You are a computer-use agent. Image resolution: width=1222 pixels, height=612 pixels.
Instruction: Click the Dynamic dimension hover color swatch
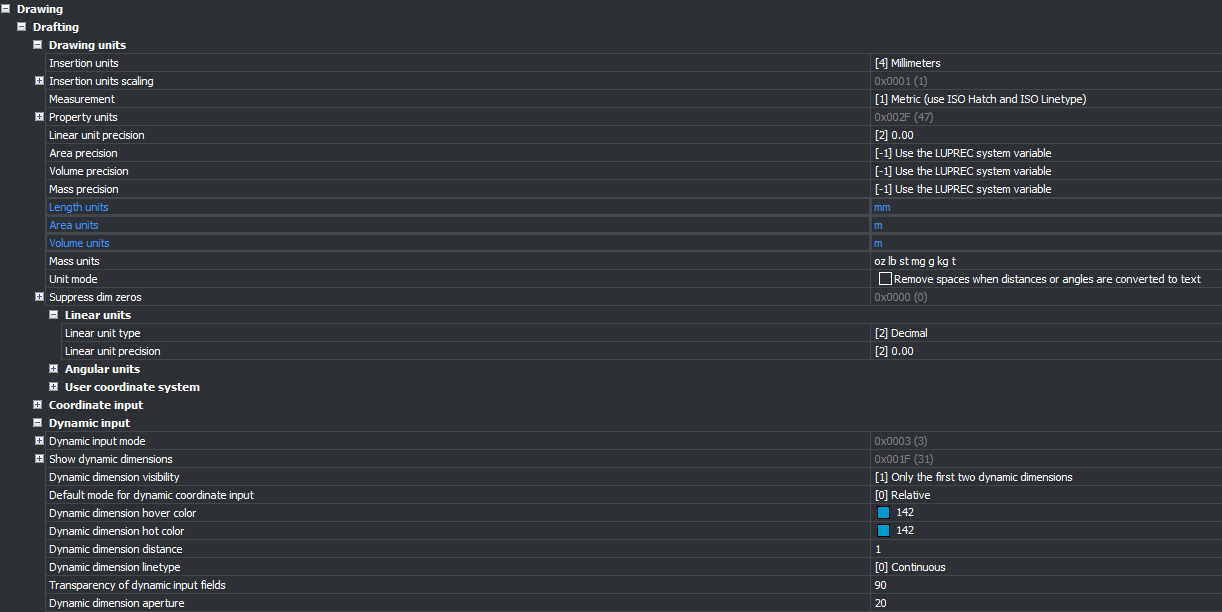[x=883, y=513]
